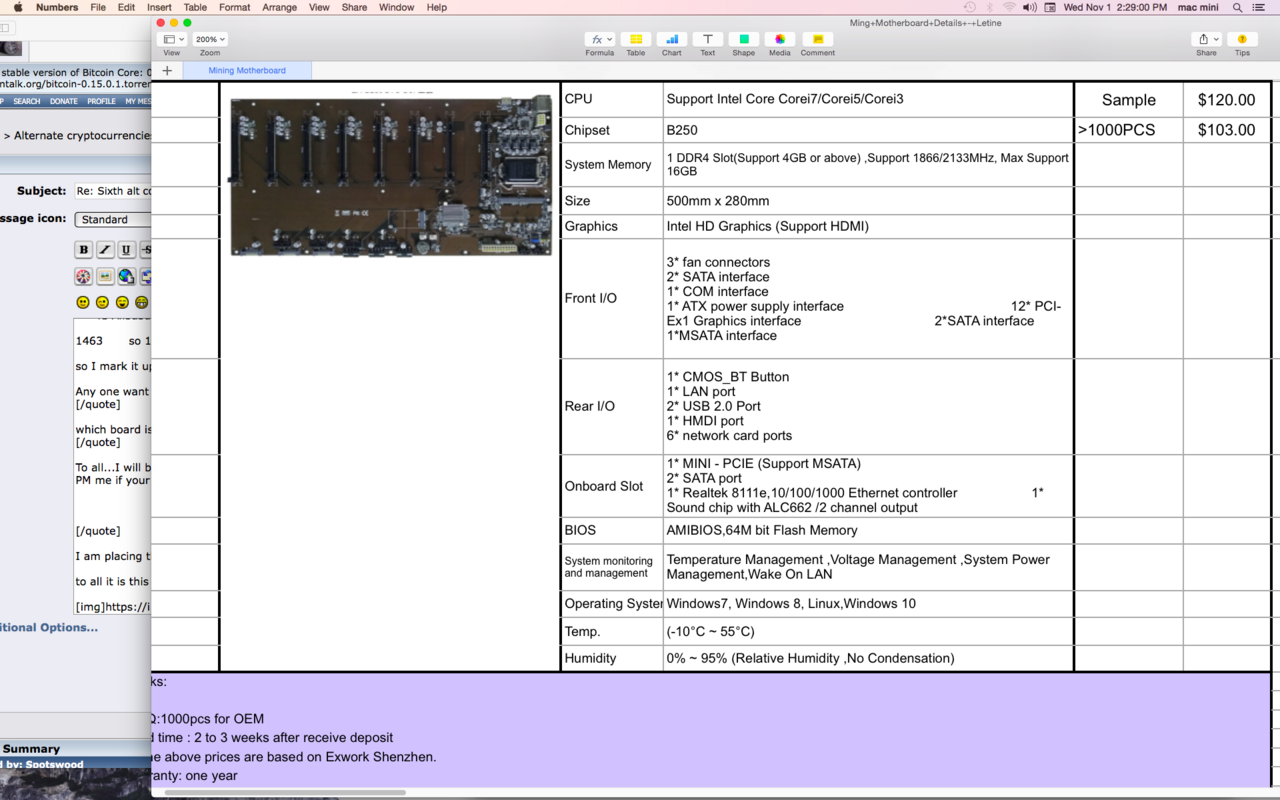Open the View menu in menu bar
This screenshot has height=800, width=1280.
319,7
